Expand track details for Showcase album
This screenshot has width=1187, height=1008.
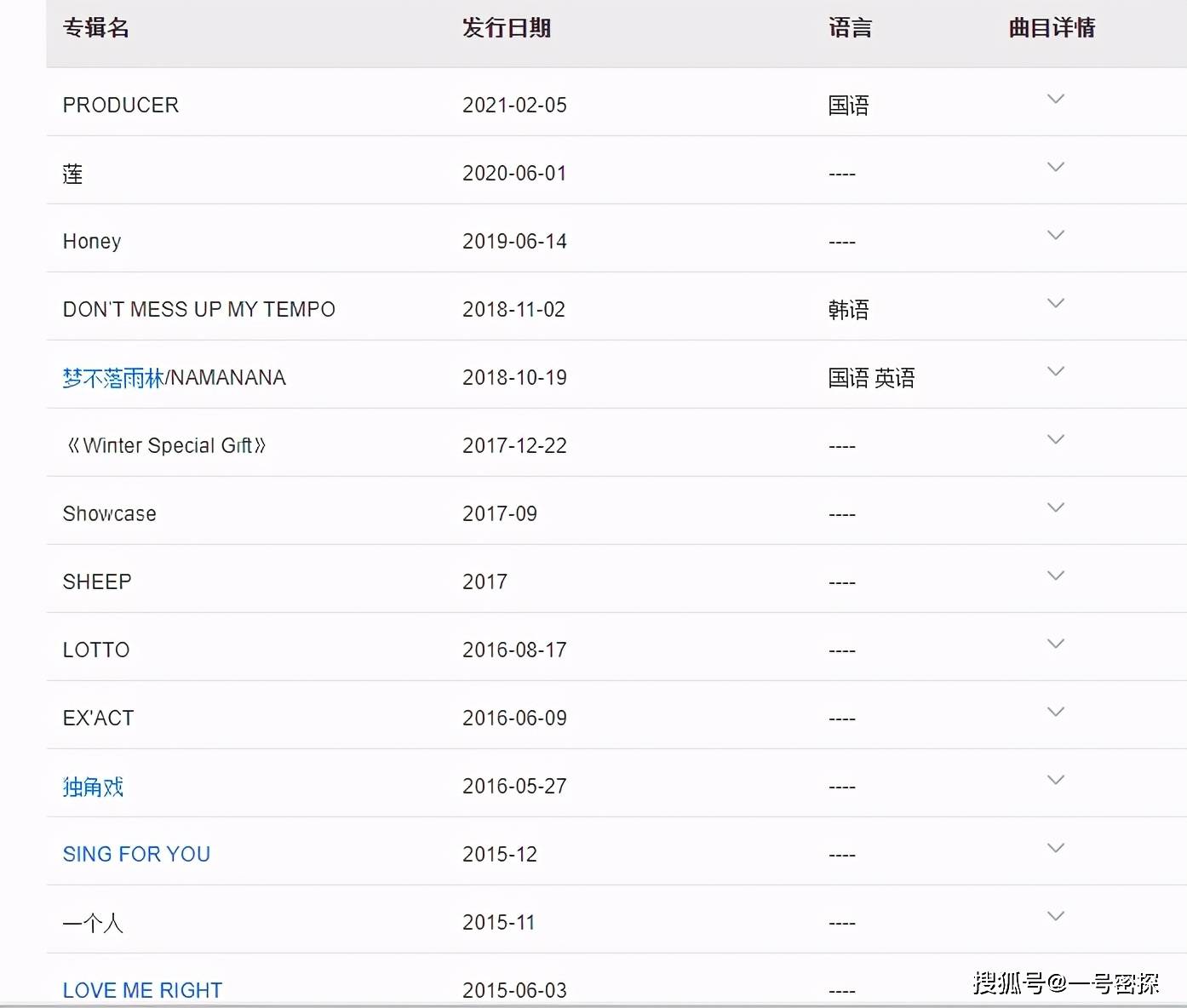(1056, 507)
